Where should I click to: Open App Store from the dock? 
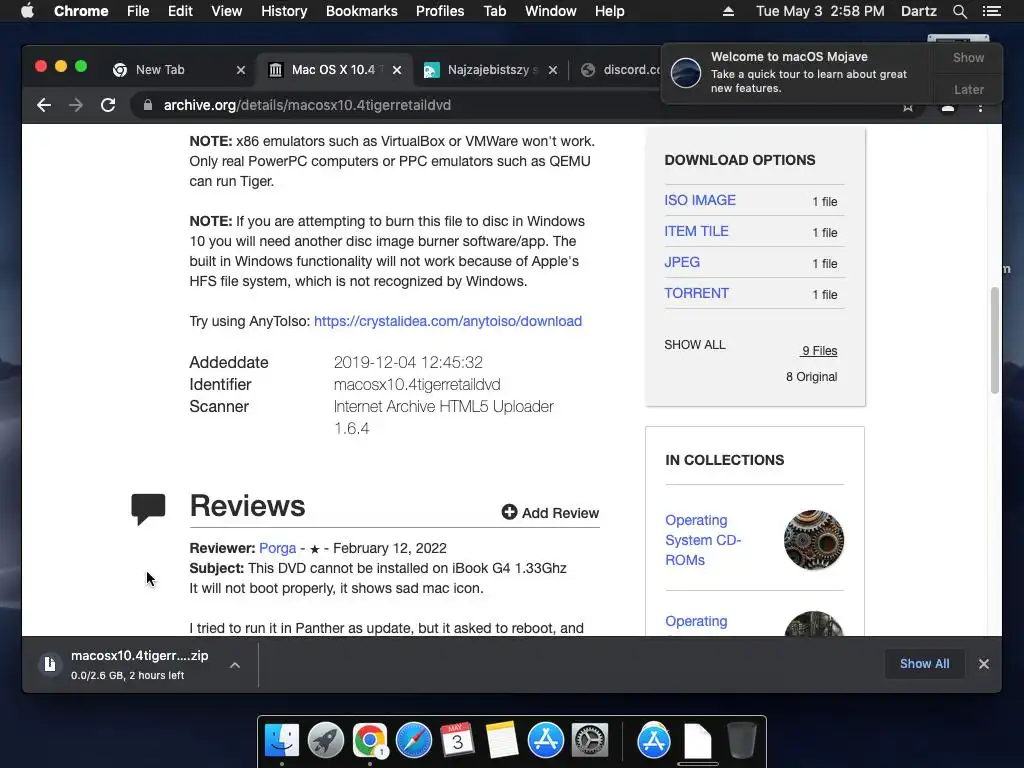[x=545, y=741]
